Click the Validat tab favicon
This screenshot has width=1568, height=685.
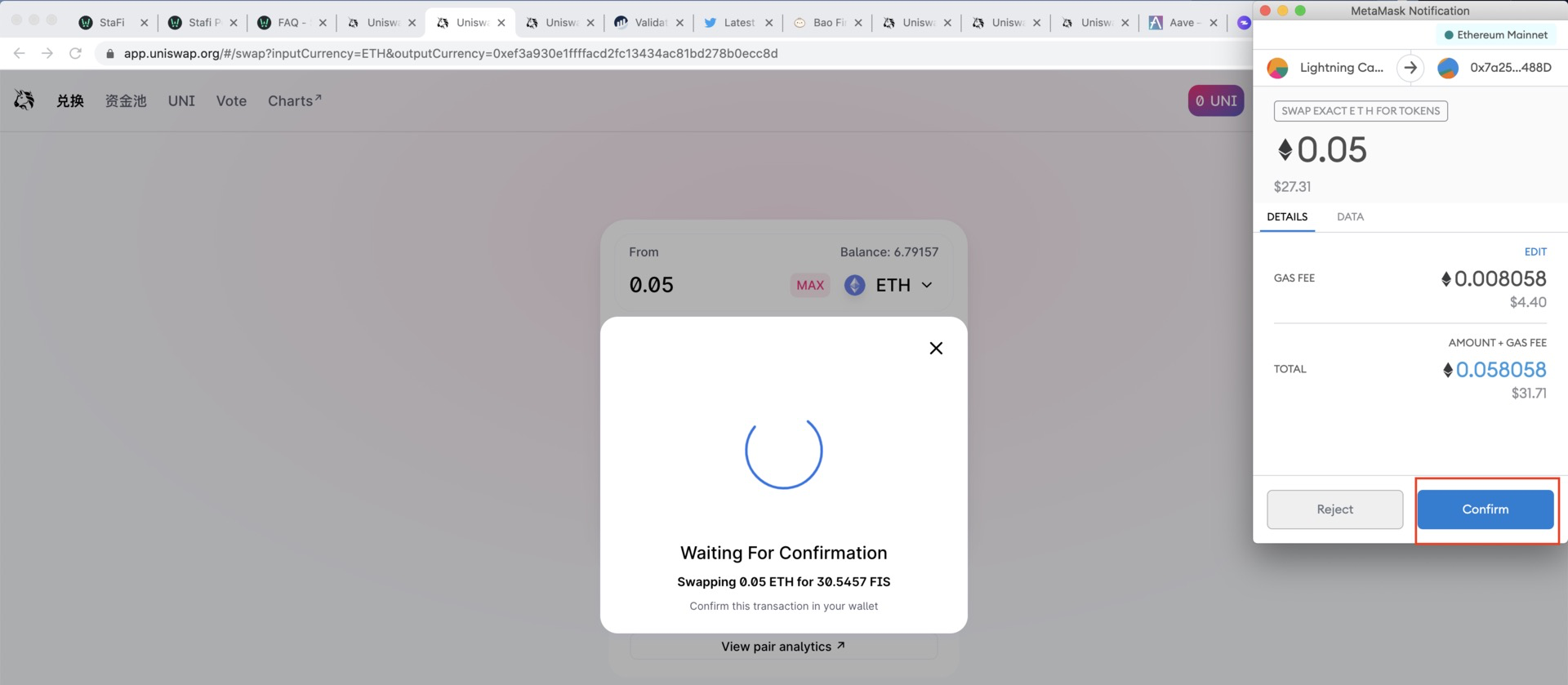621,23
